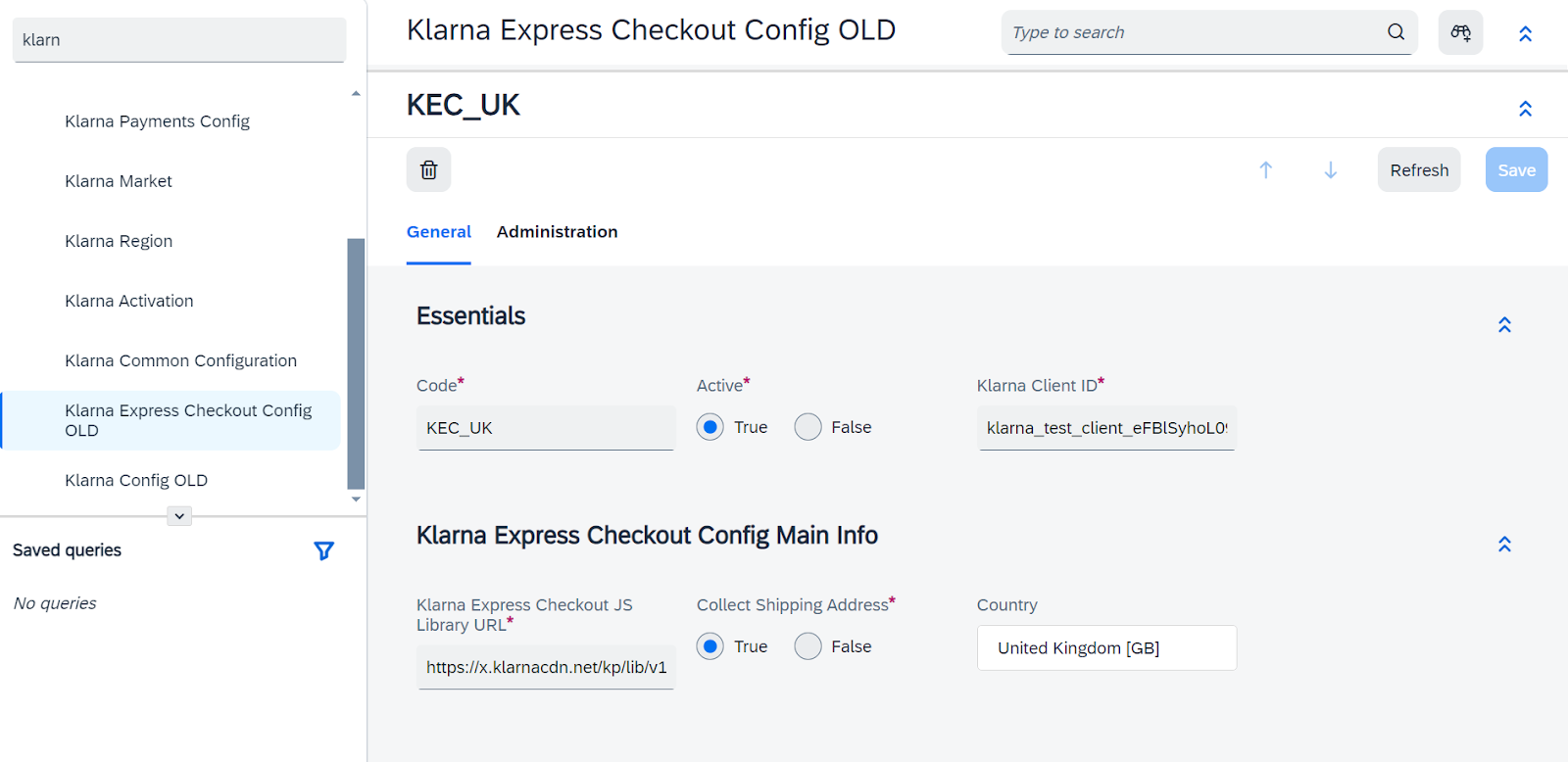The height and width of the screenshot is (762, 1568).
Task: Open advanced search binoculars icon
Action: tap(1460, 32)
